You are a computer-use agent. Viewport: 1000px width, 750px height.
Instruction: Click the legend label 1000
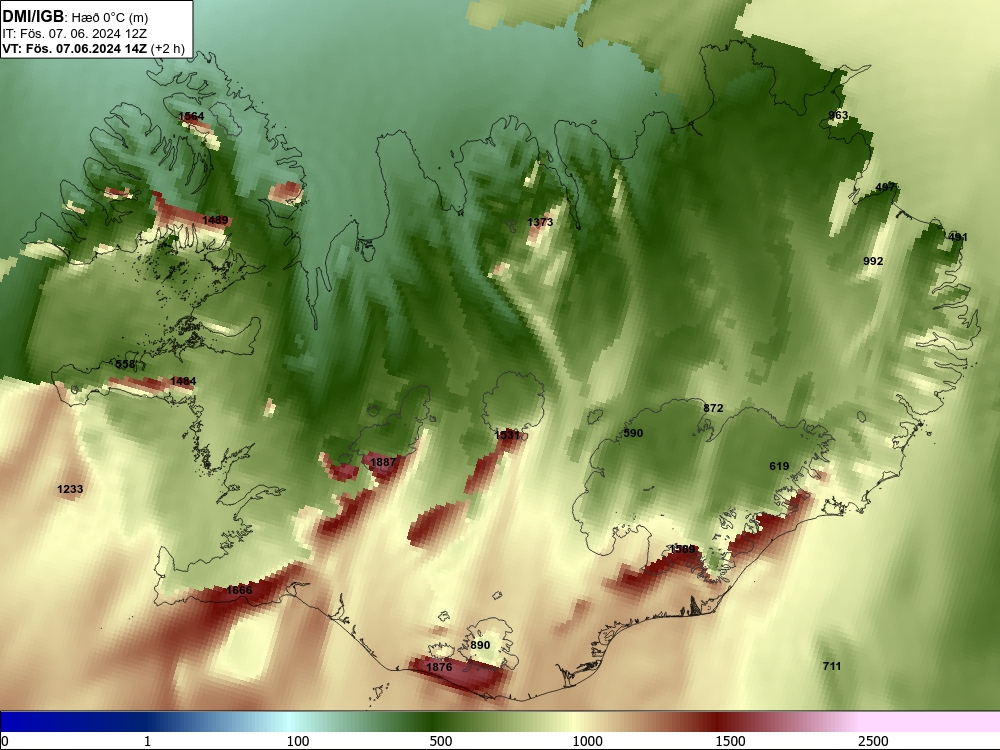coord(587,741)
